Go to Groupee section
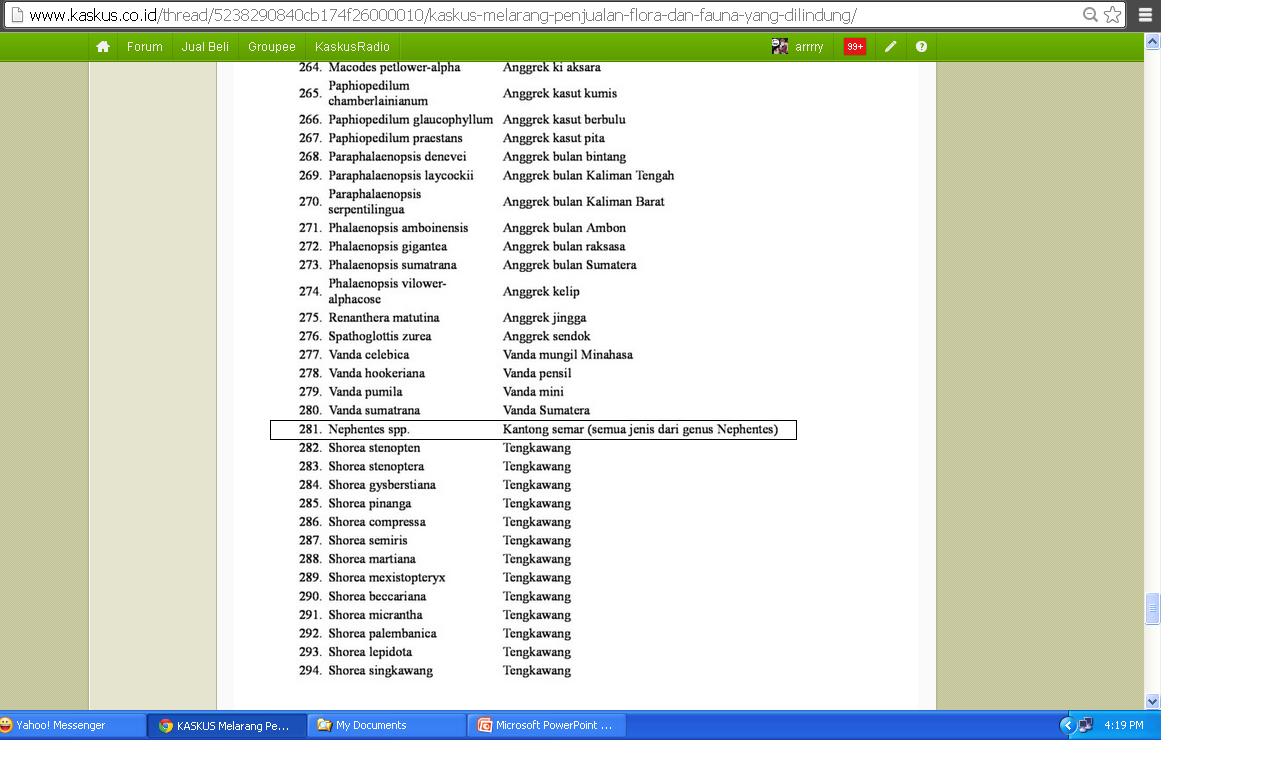 [x=272, y=47]
